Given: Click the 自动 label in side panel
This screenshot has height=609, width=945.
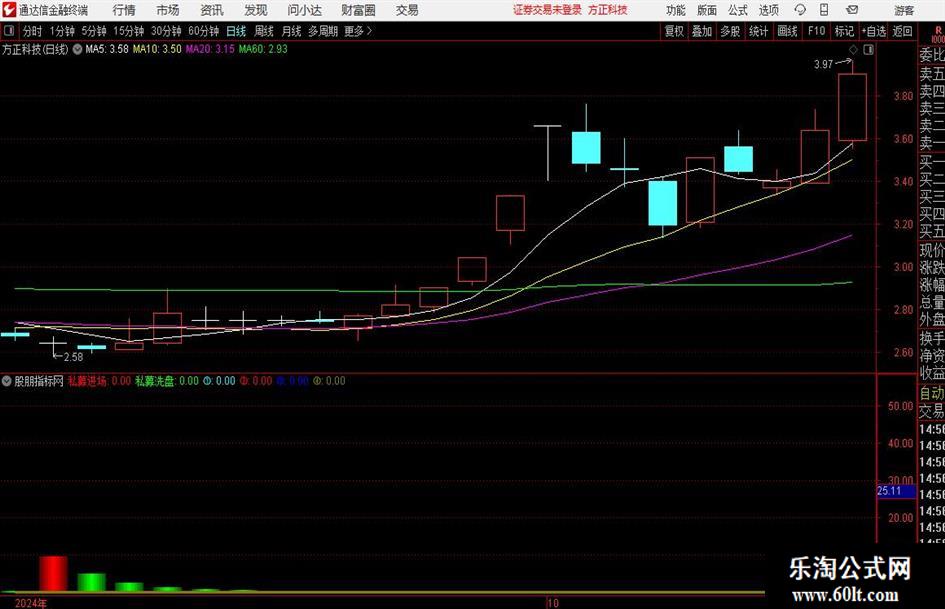Looking at the screenshot, I should [x=932, y=393].
